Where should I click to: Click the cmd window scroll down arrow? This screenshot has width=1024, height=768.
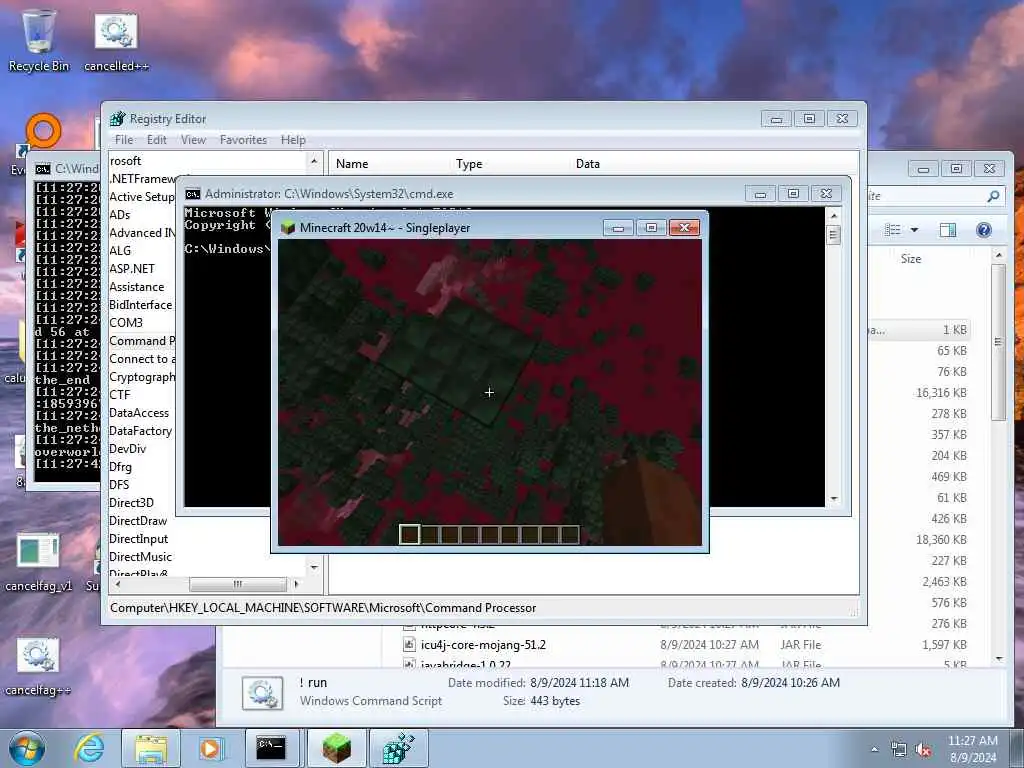[x=833, y=500]
